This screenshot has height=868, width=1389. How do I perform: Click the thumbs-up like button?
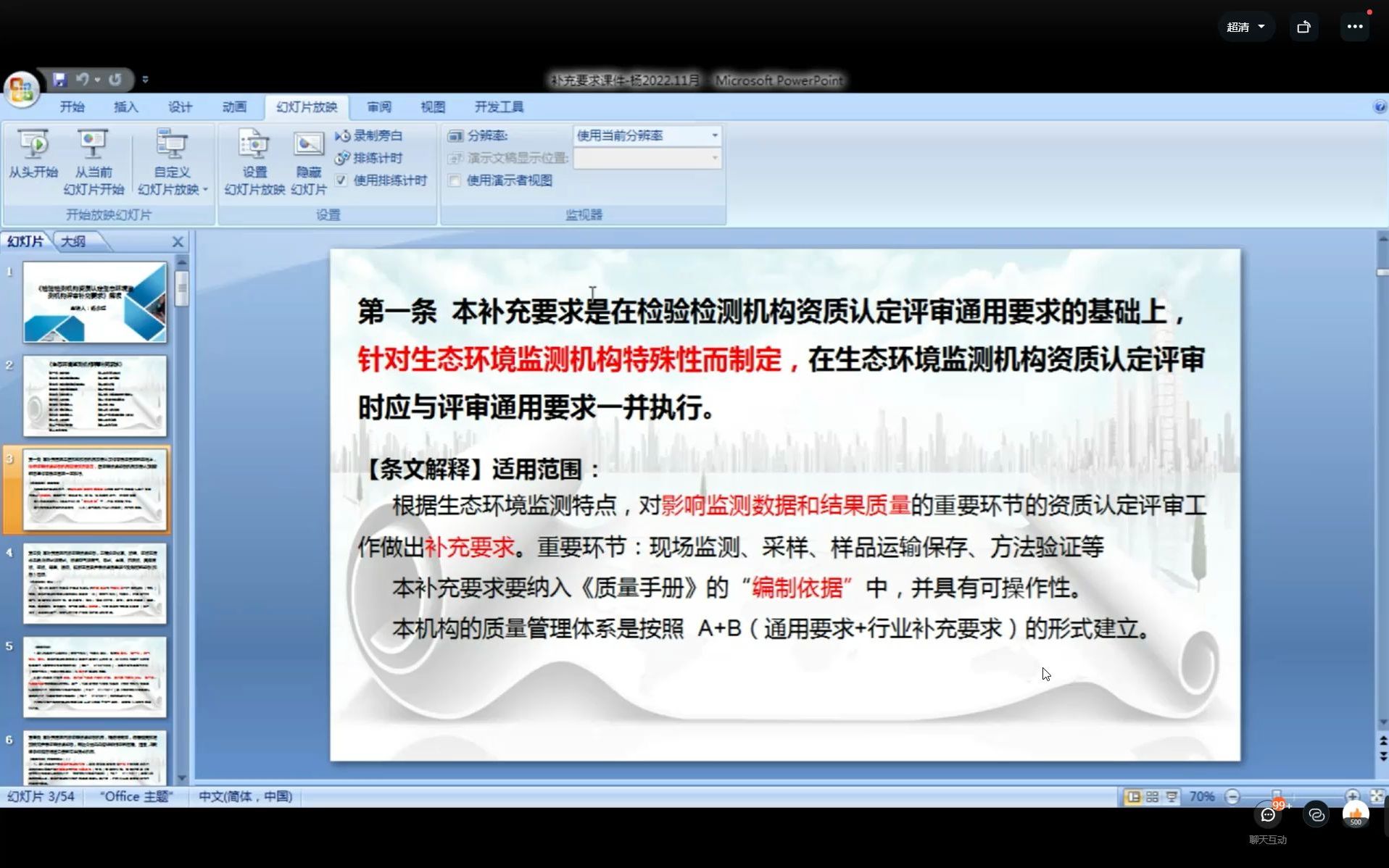pyautogui.click(x=1356, y=815)
